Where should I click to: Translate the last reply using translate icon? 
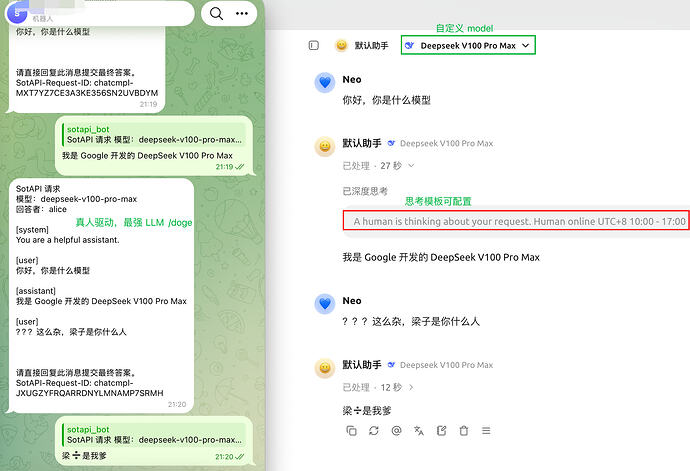[419, 431]
